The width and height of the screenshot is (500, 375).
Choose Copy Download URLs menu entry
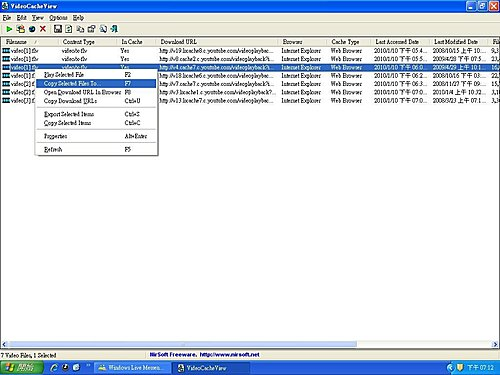coord(96,101)
